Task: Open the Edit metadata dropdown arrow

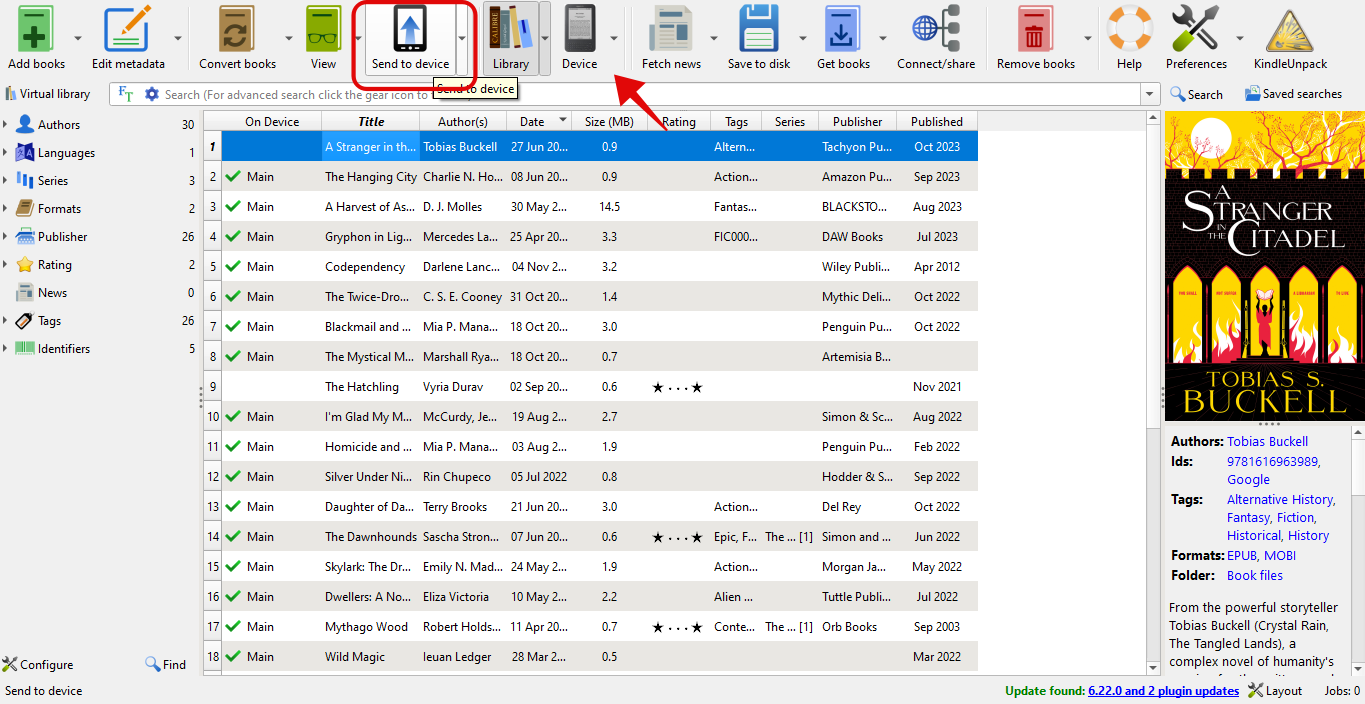Action: click(x=178, y=38)
